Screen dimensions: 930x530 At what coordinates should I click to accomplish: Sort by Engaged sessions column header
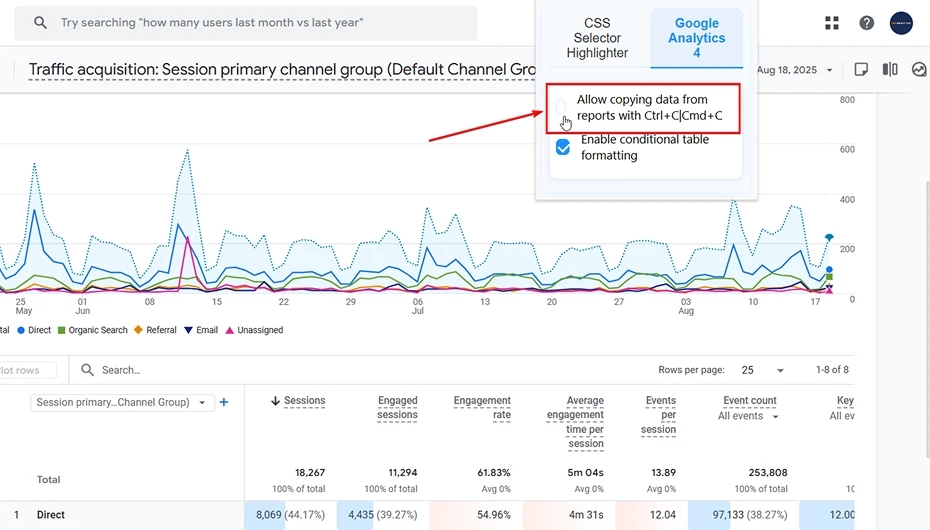[x=397, y=407]
